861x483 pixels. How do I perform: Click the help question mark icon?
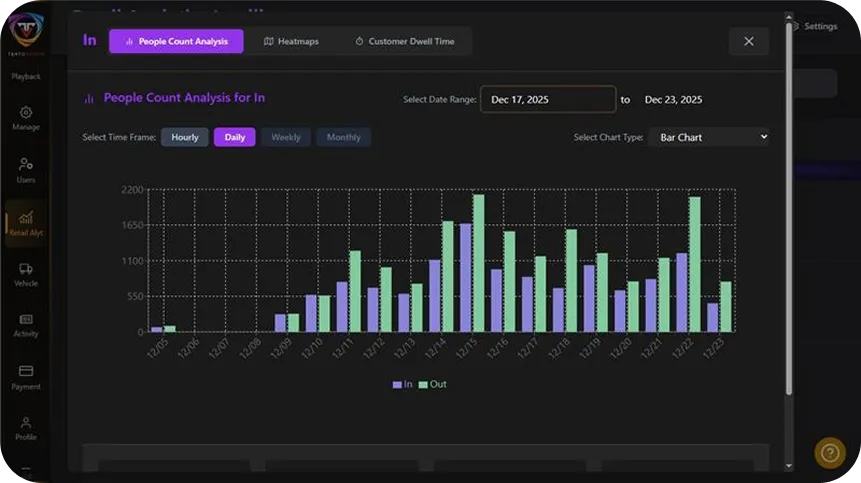(x=829, y=453)
